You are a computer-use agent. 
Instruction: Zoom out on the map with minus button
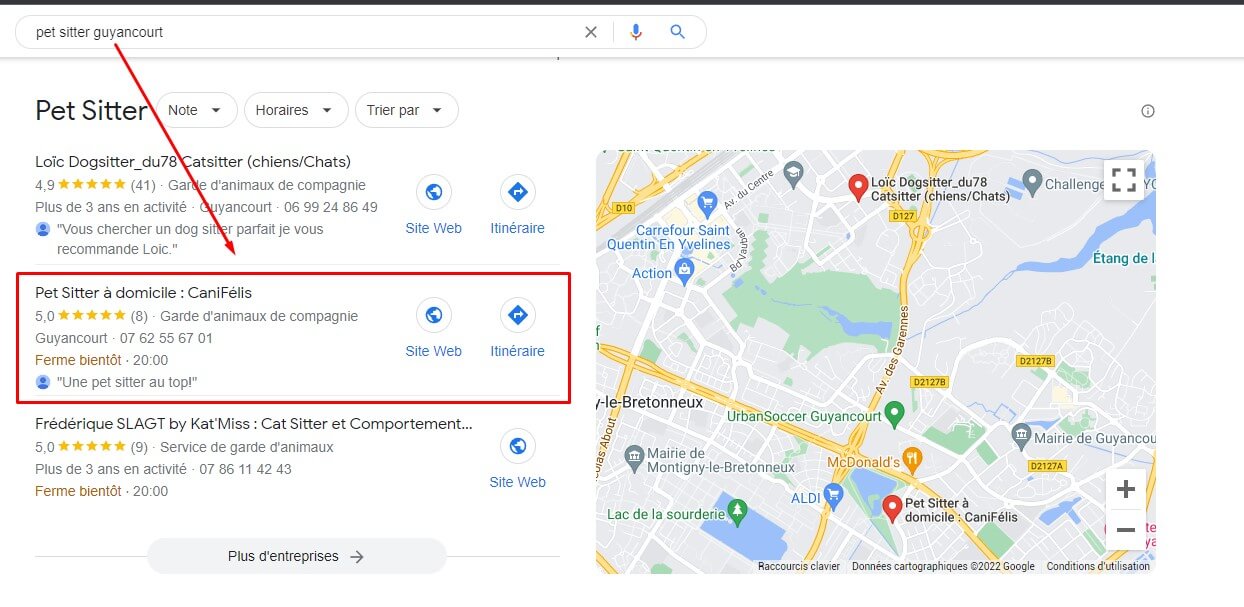(1126, 530)
